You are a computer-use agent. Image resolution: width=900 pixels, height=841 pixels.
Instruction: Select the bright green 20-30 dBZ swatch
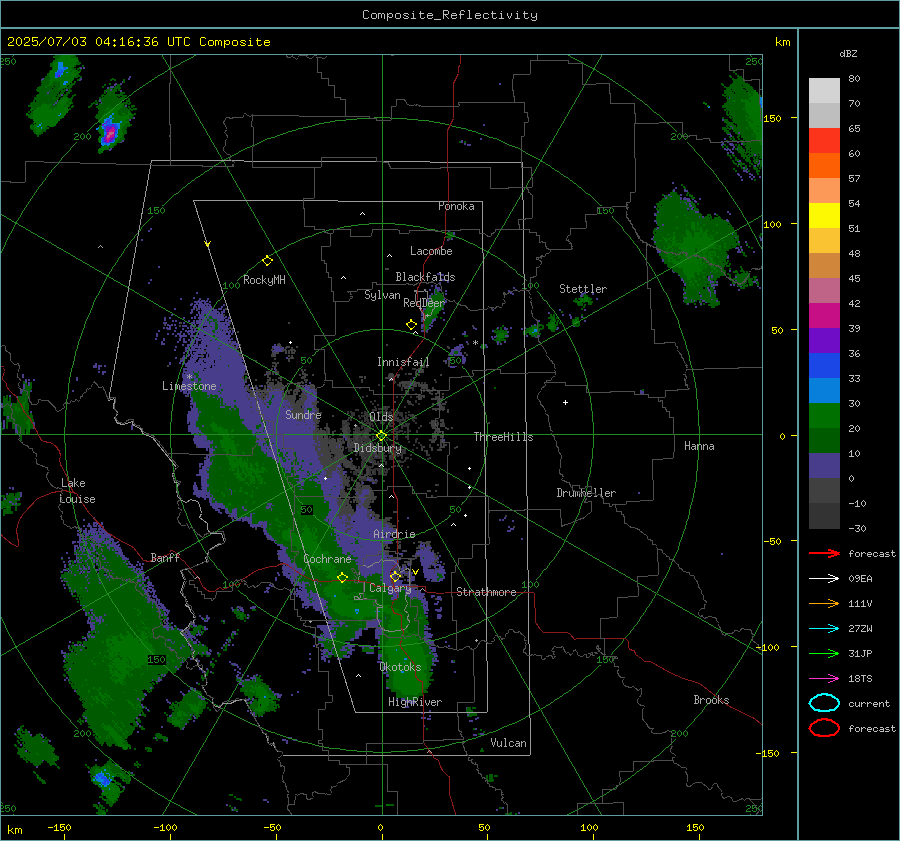click(x=824, y=416)
